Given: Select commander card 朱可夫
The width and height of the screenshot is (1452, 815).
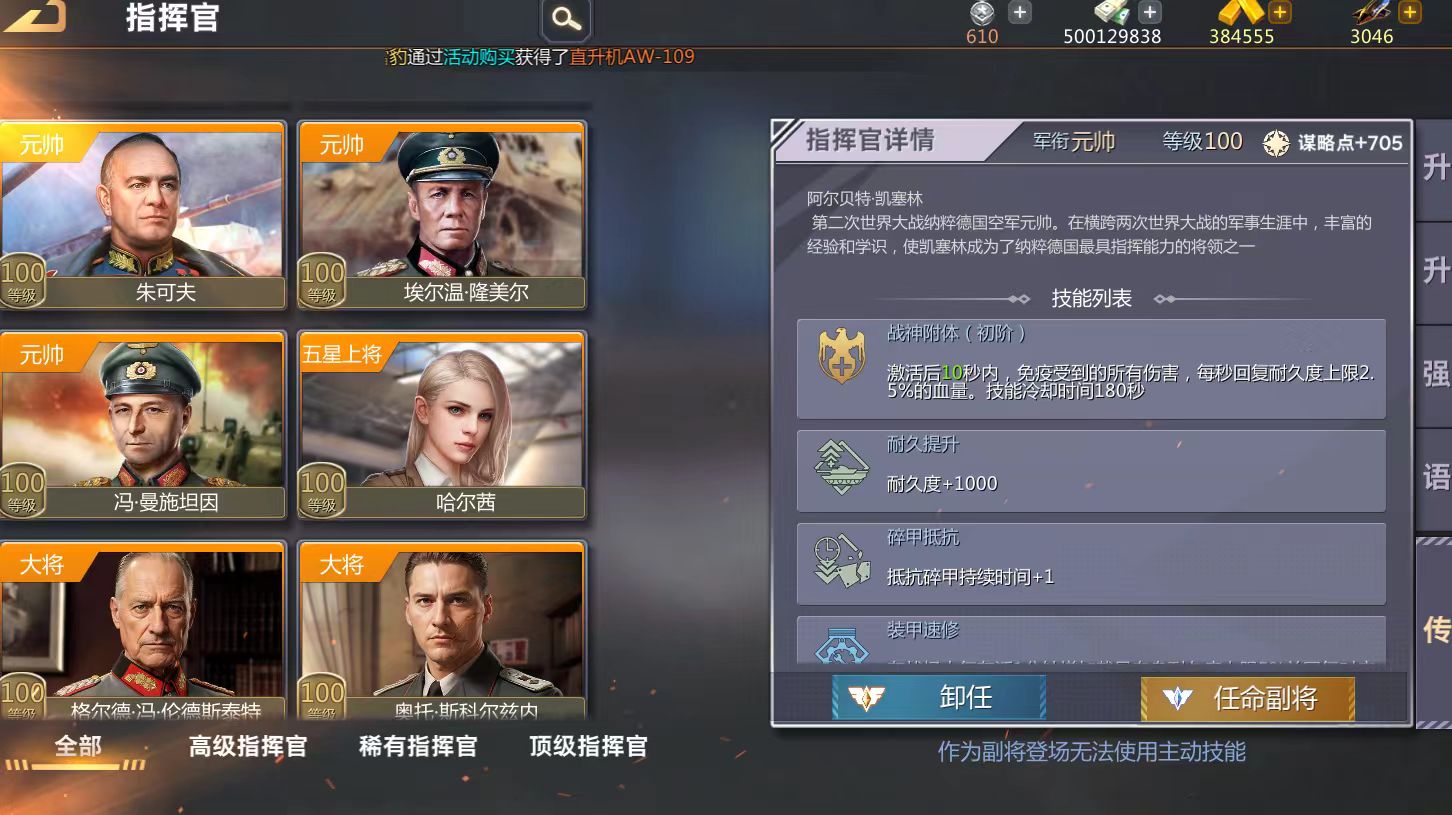Looking at the screenshot, I should click(x=143, y=215).
